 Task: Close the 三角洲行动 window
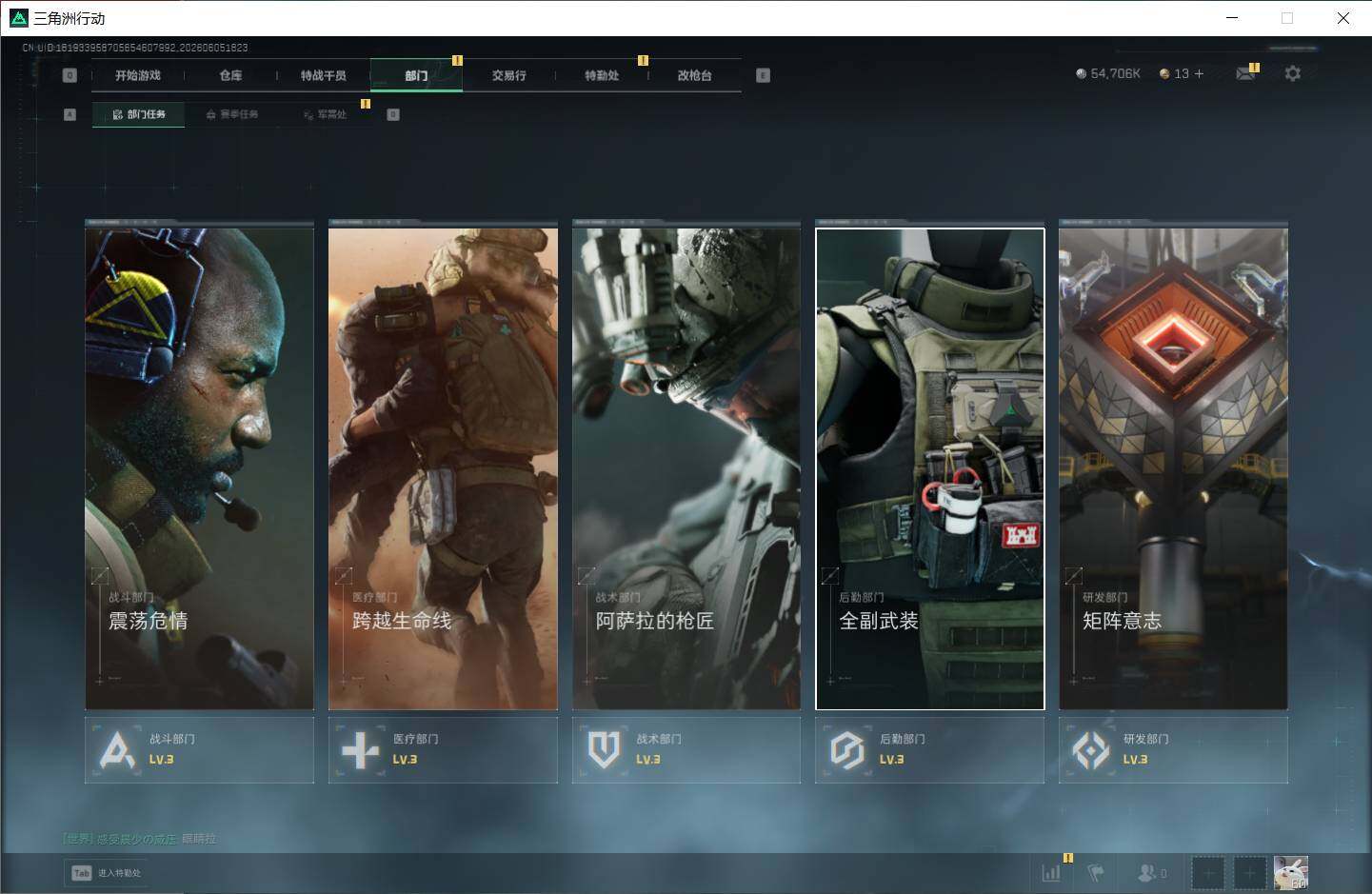[x=1343, y=18]
